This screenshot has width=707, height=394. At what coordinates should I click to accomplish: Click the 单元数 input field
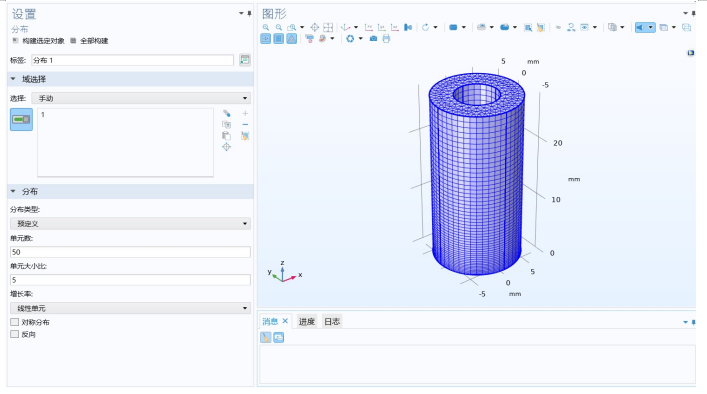point(130,252)
